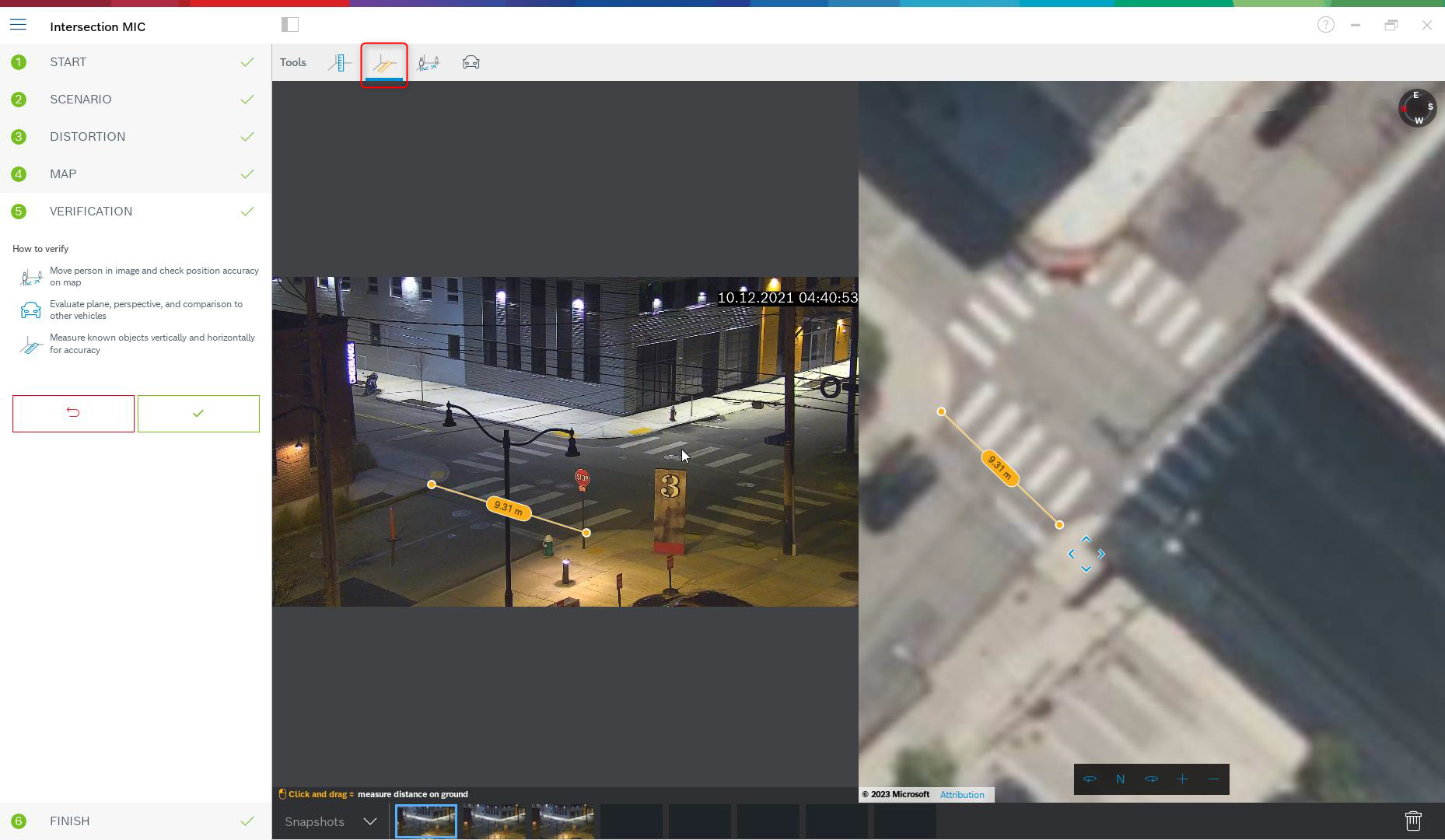Click the red undo reset button
1445x840 pixels.
73,414
